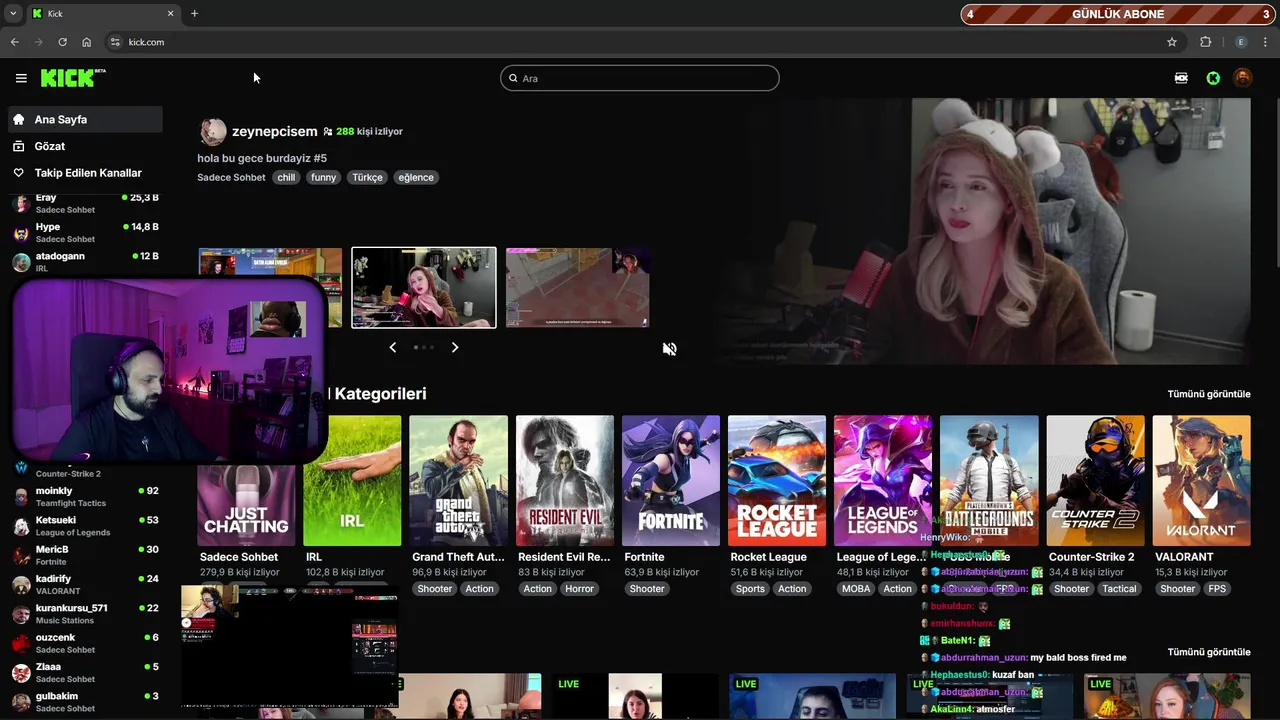
Task: Open Fortnite category card
Action: [671, 480]
